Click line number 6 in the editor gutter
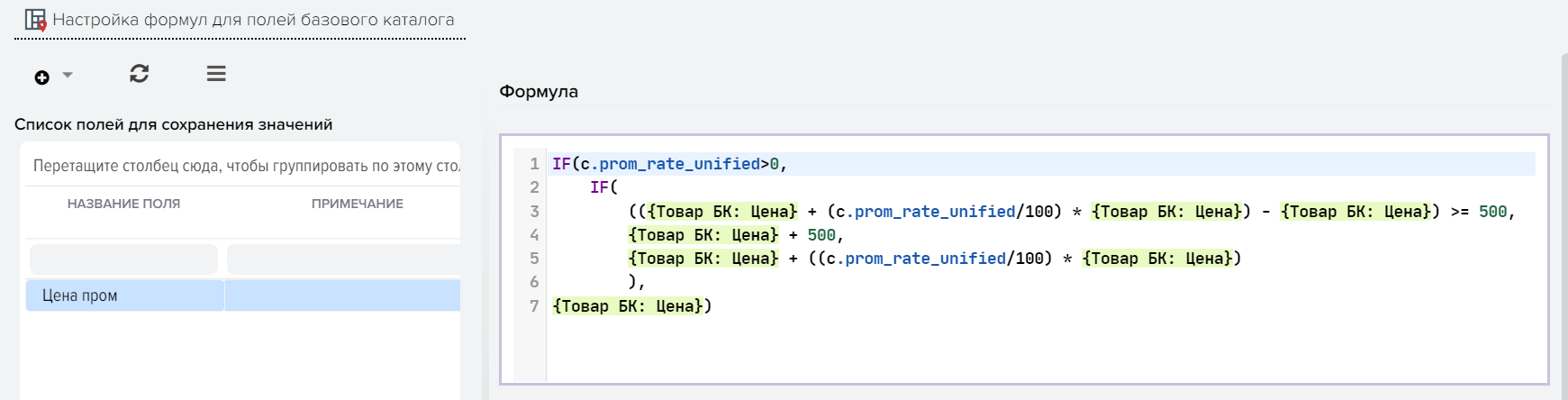Screen dimensions: 1568x400 [534, 282]
